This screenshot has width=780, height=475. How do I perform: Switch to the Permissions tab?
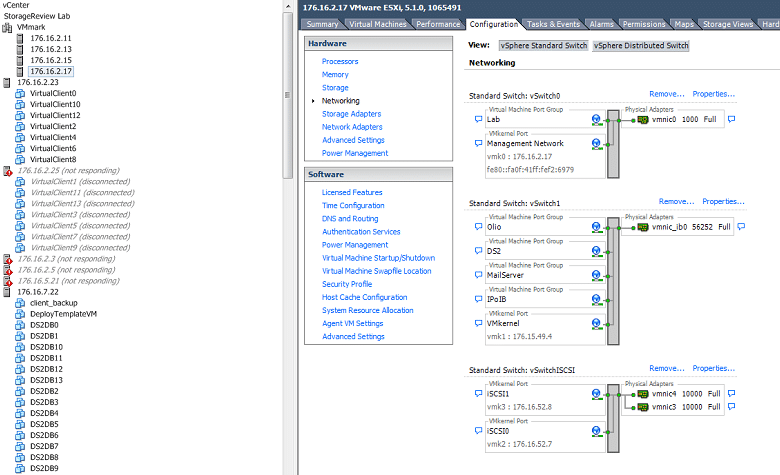click(x=644, y=24)
